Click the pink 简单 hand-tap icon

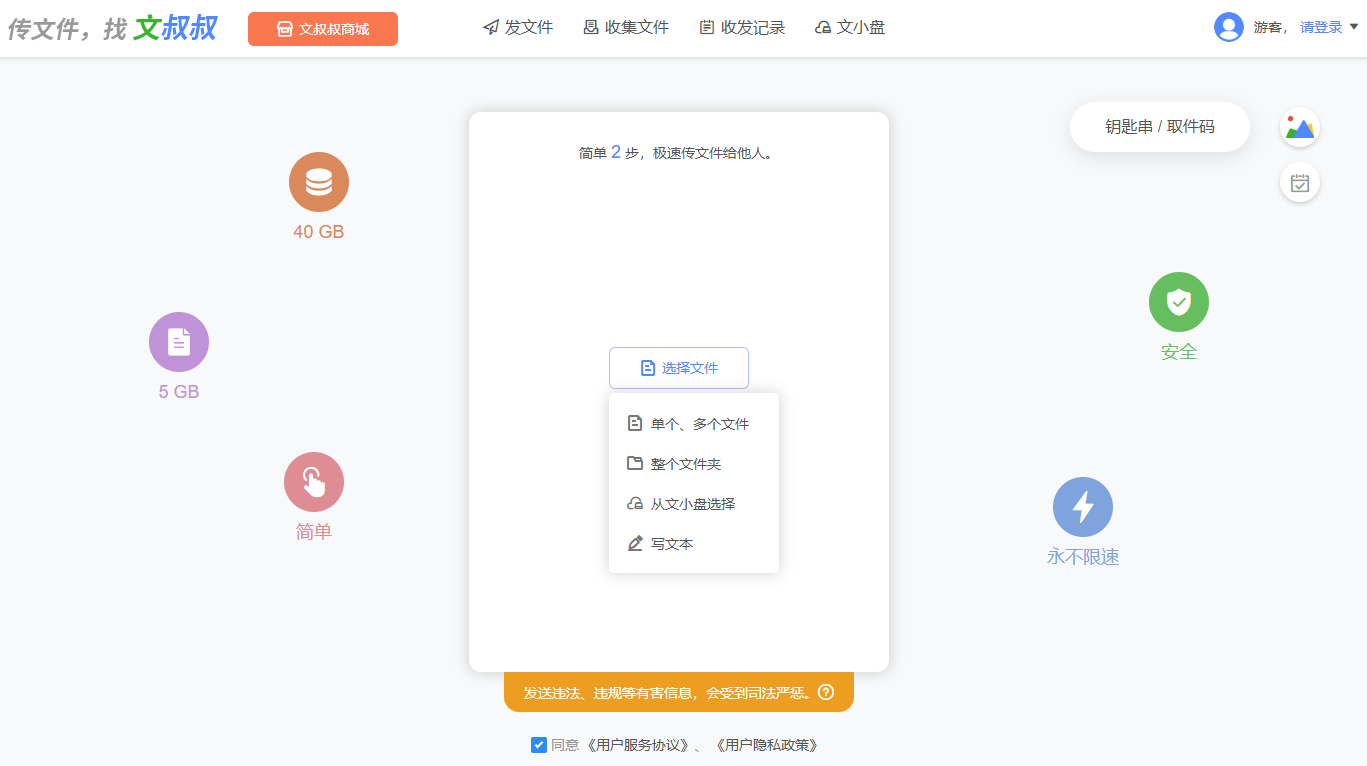[x=314, y=482]
